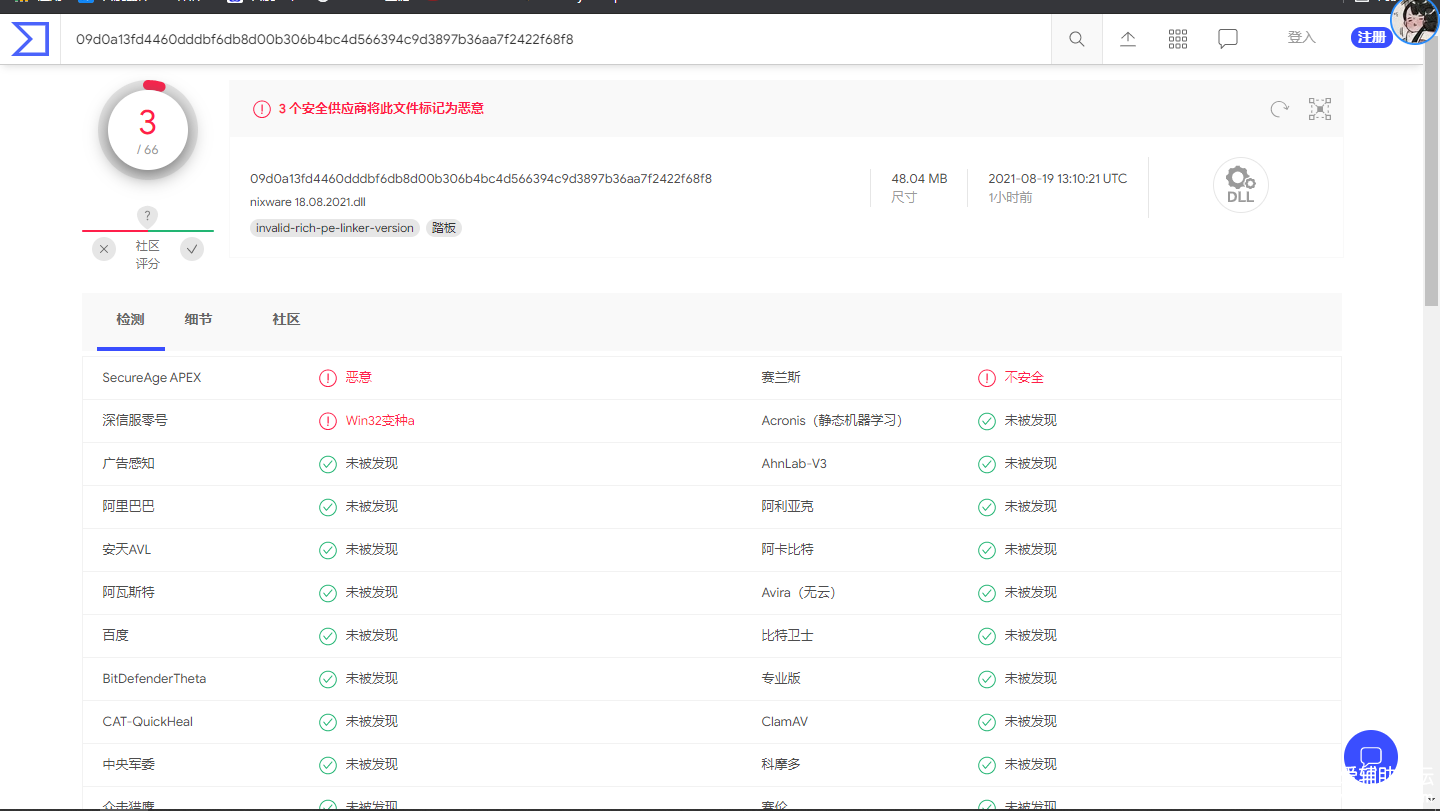Click the 阿卡比特 vendor name

(787, 550)
